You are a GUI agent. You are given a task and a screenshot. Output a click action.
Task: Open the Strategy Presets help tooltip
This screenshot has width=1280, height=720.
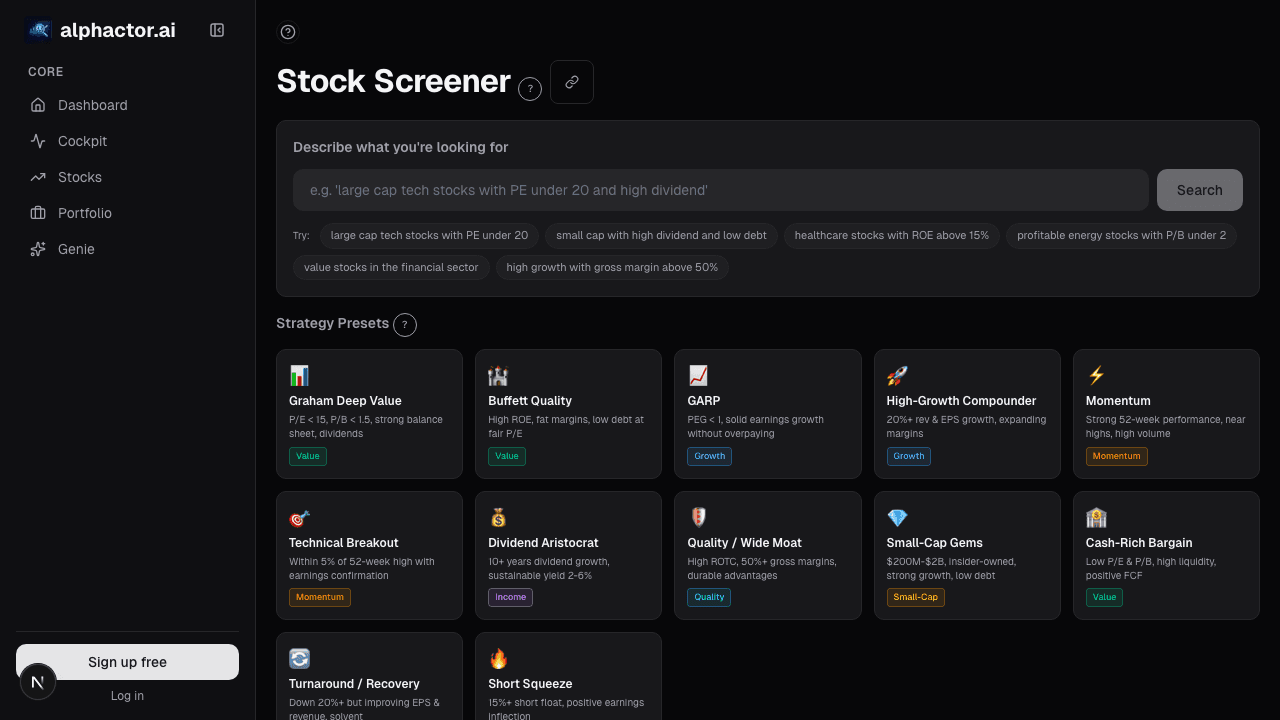[405, 325]
